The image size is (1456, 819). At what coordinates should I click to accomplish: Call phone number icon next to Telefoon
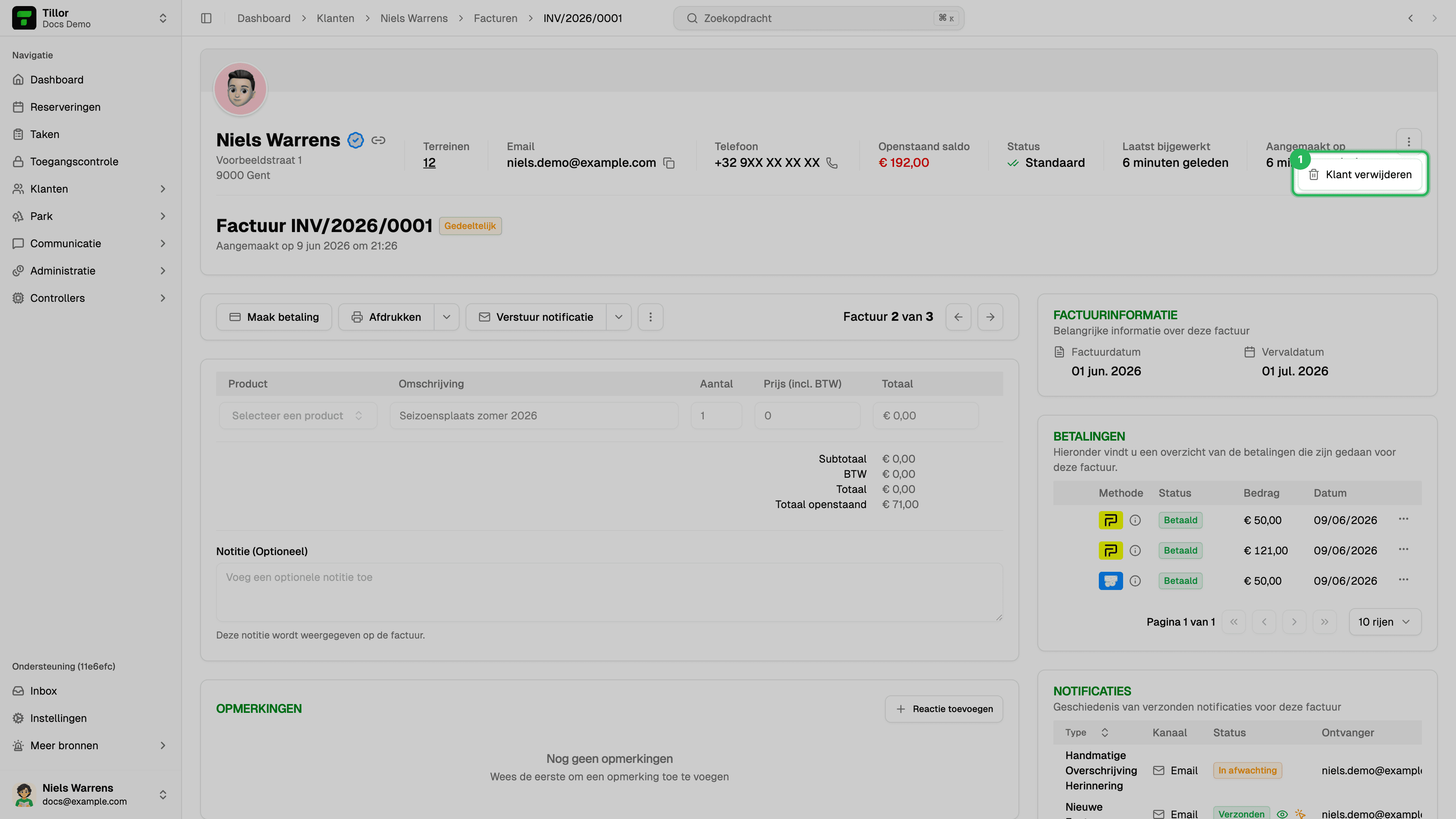click(832, 163)
